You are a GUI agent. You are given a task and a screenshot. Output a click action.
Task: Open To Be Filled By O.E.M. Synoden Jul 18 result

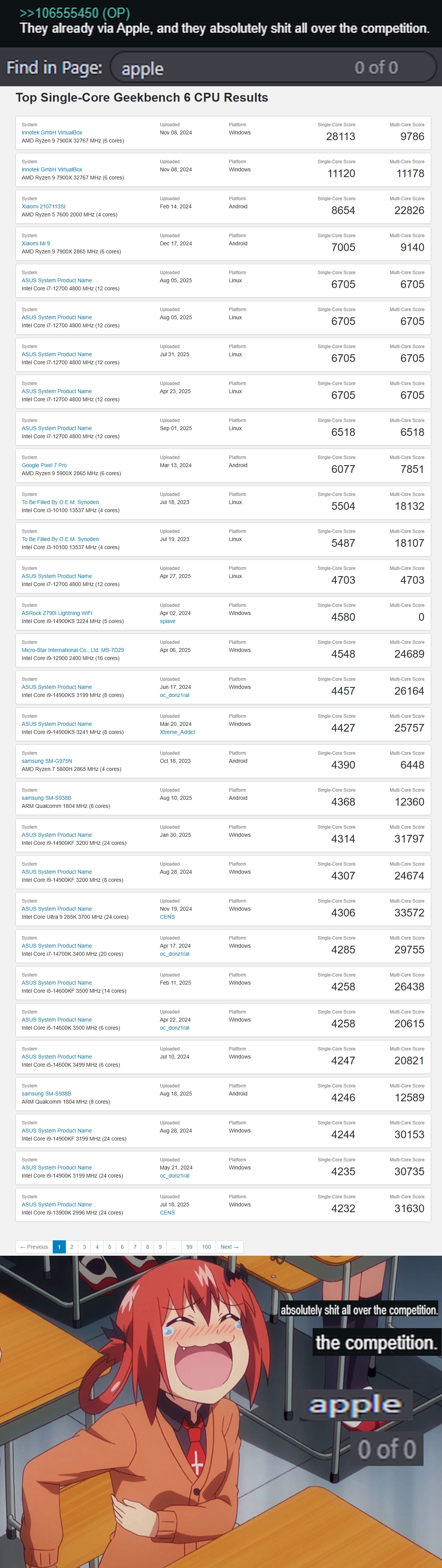pos(60,502)
